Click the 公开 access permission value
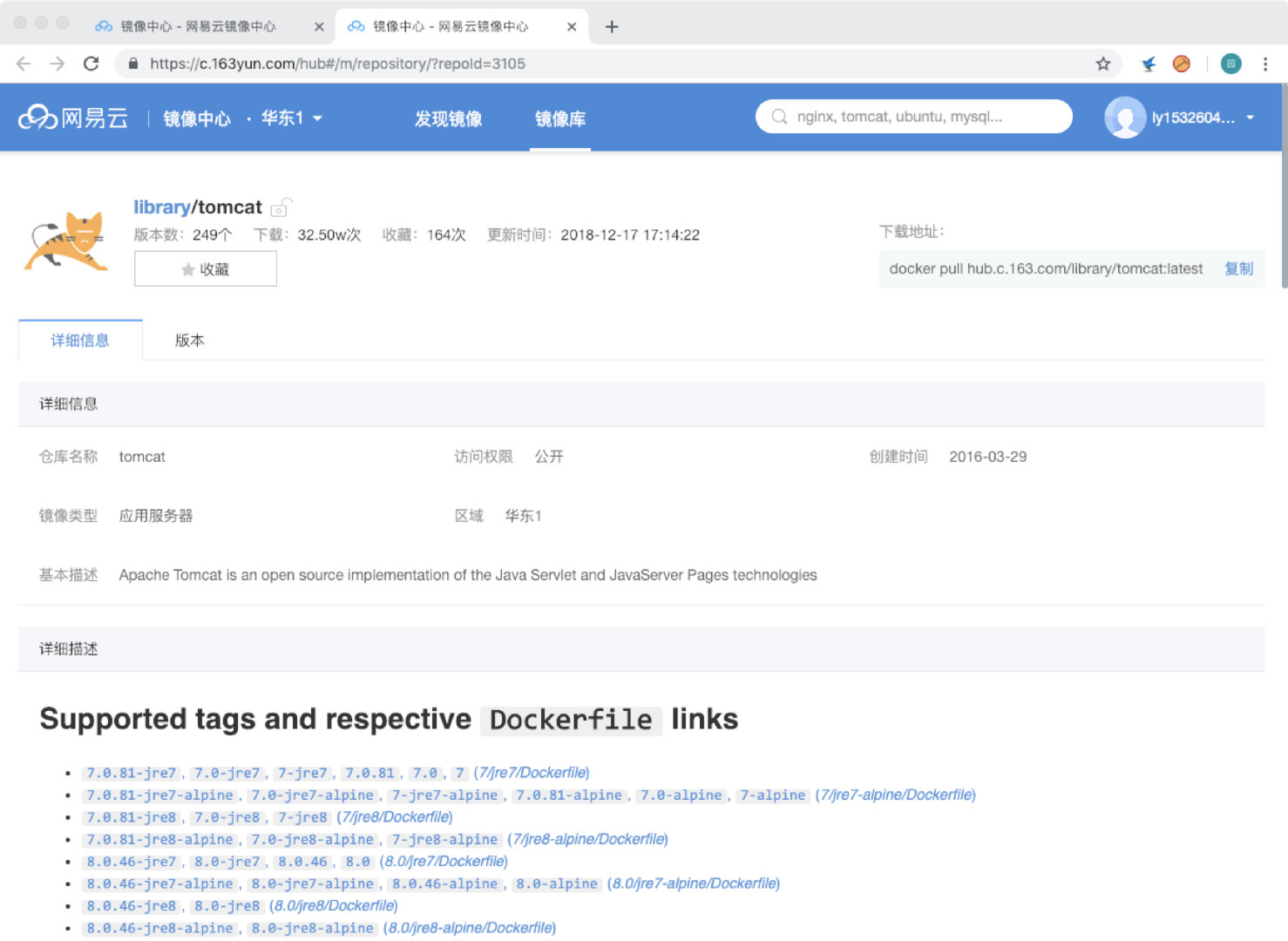1288x941 pixels. [x=549, y=457]
